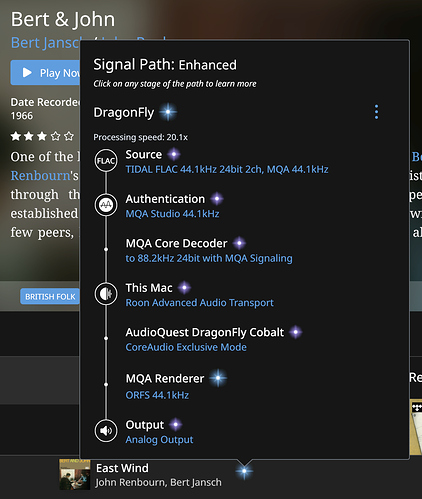Screen dimensions: 422x499
Task: Click the East Wind album art thumbnail
Action: tap(75, 474)
